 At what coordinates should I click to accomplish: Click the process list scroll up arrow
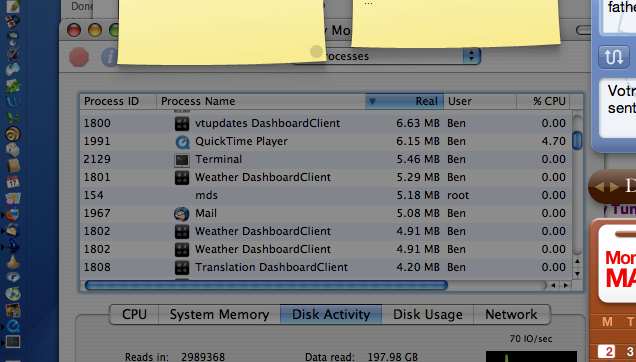point(577,262)
